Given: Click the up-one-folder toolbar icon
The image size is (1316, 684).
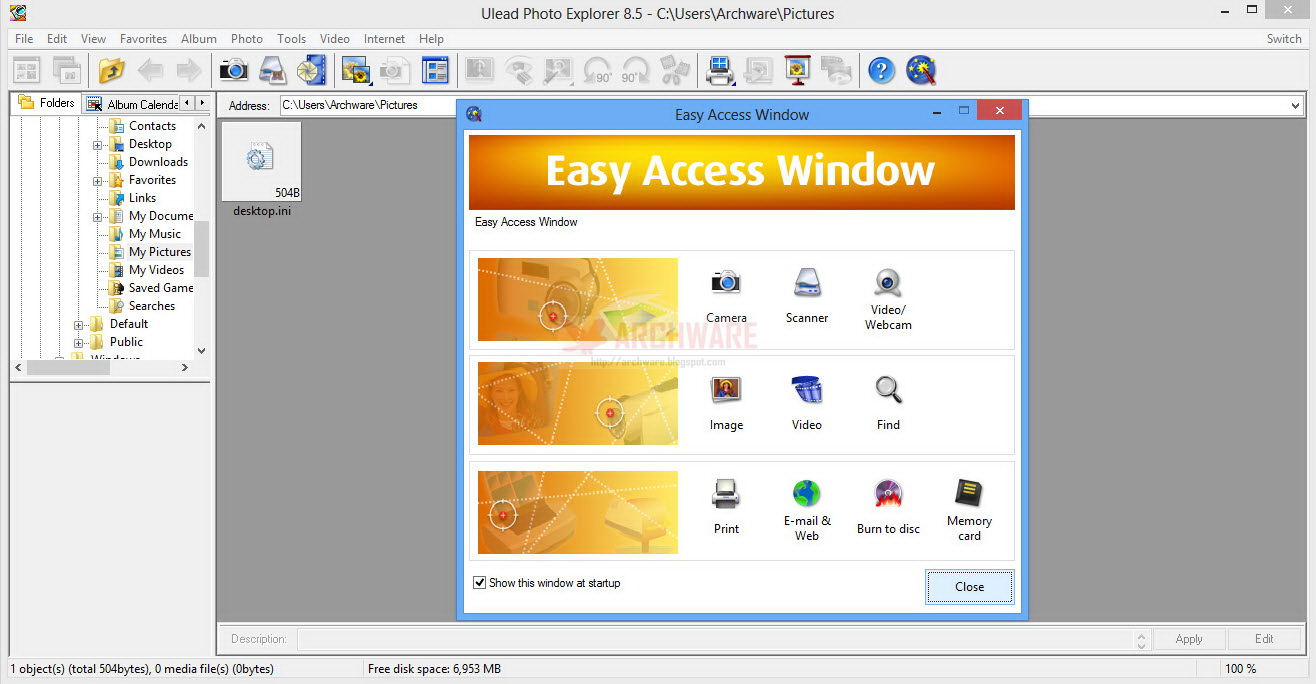Looking at the screenshot, I should click(112, 70).
